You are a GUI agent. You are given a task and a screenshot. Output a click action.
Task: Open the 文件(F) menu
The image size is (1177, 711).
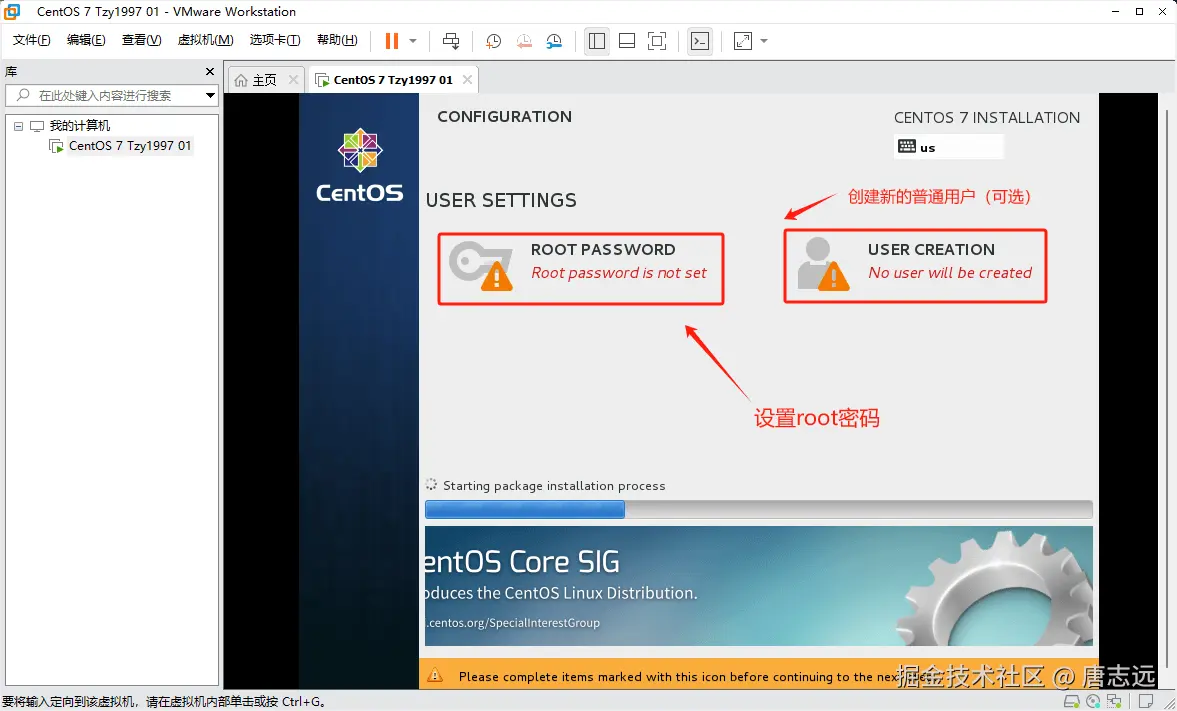32,40
